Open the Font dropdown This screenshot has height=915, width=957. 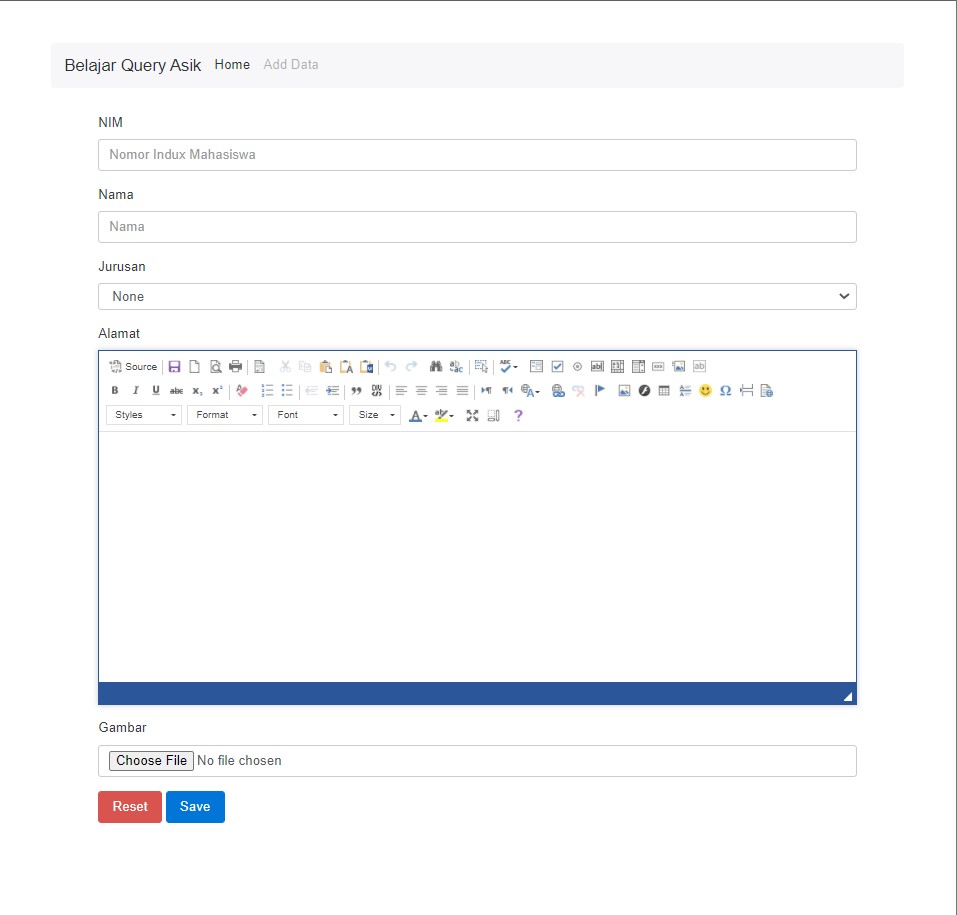[306, 415]
